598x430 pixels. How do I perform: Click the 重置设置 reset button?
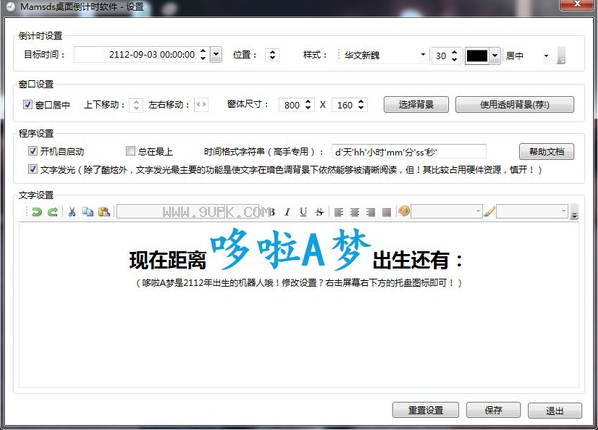coord(426,410)
